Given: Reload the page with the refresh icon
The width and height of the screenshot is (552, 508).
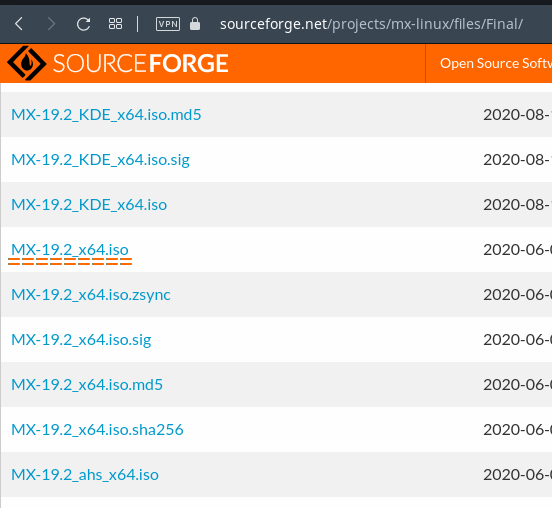Looking at the screenshot, I should (83, 24).
